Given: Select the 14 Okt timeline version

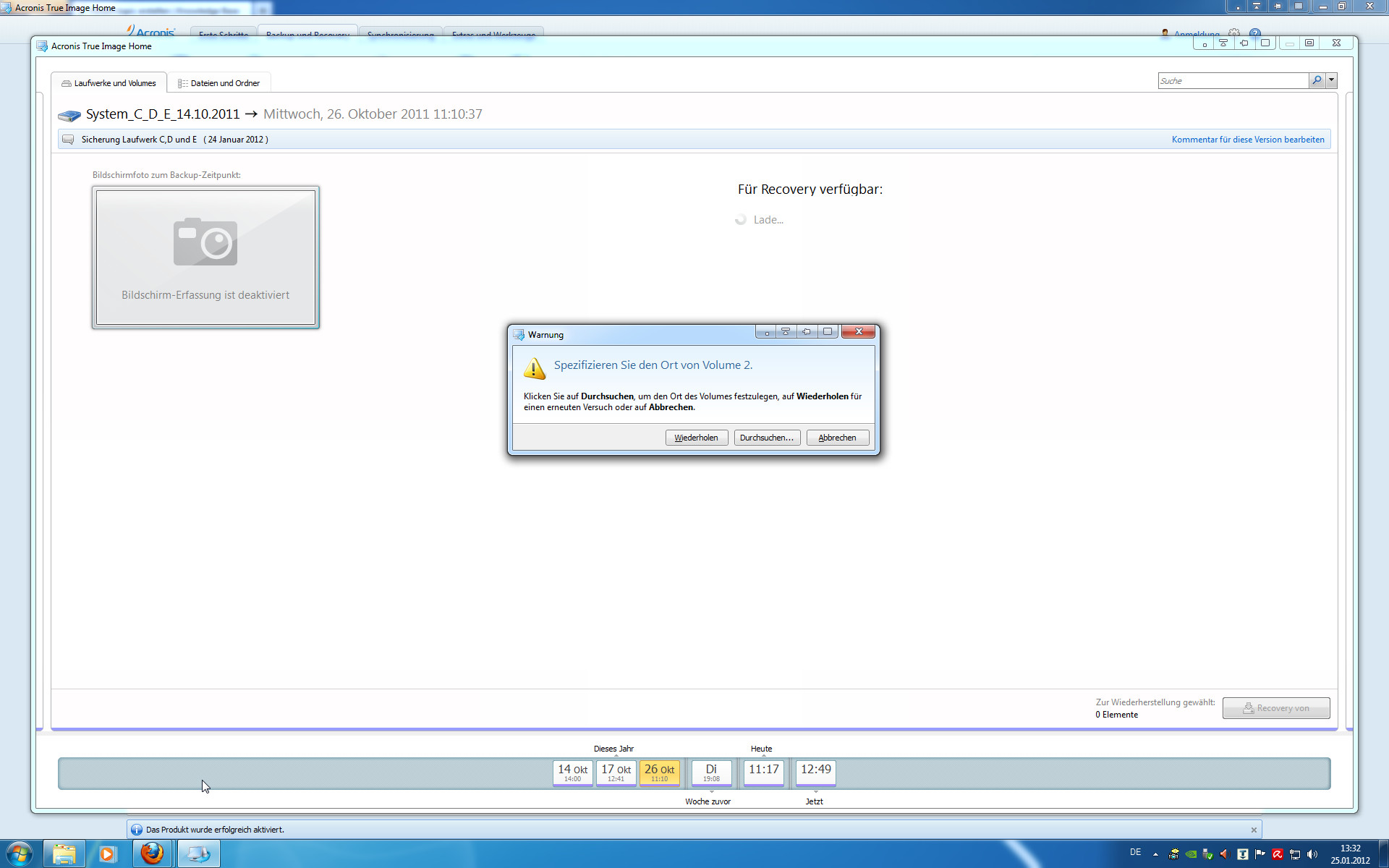Looking at the screenshot, I should click(572, 773).
